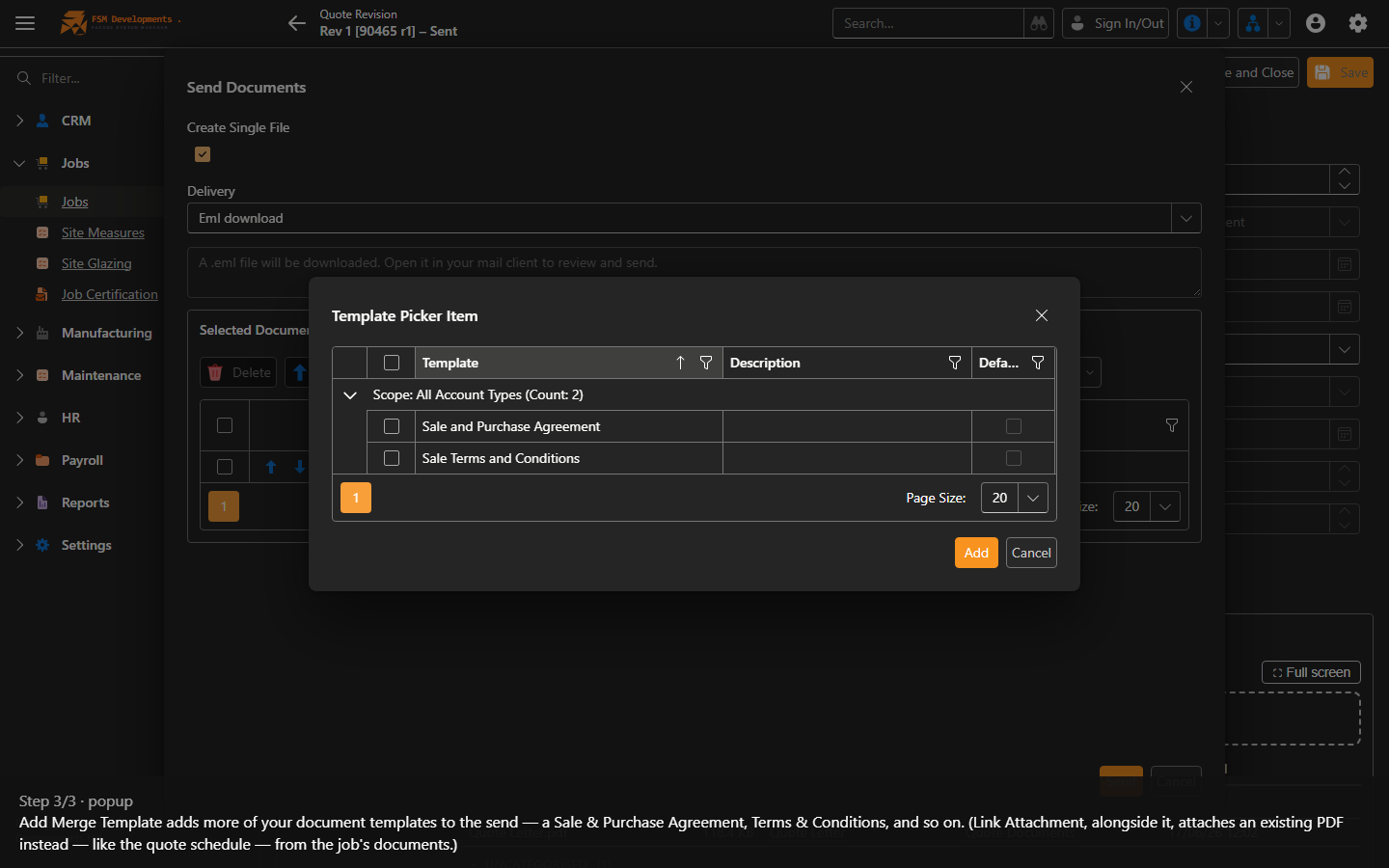Filter the Description column
This screenshot has height=868, width=1389.
pyautogui.click(x=955, y=363)
